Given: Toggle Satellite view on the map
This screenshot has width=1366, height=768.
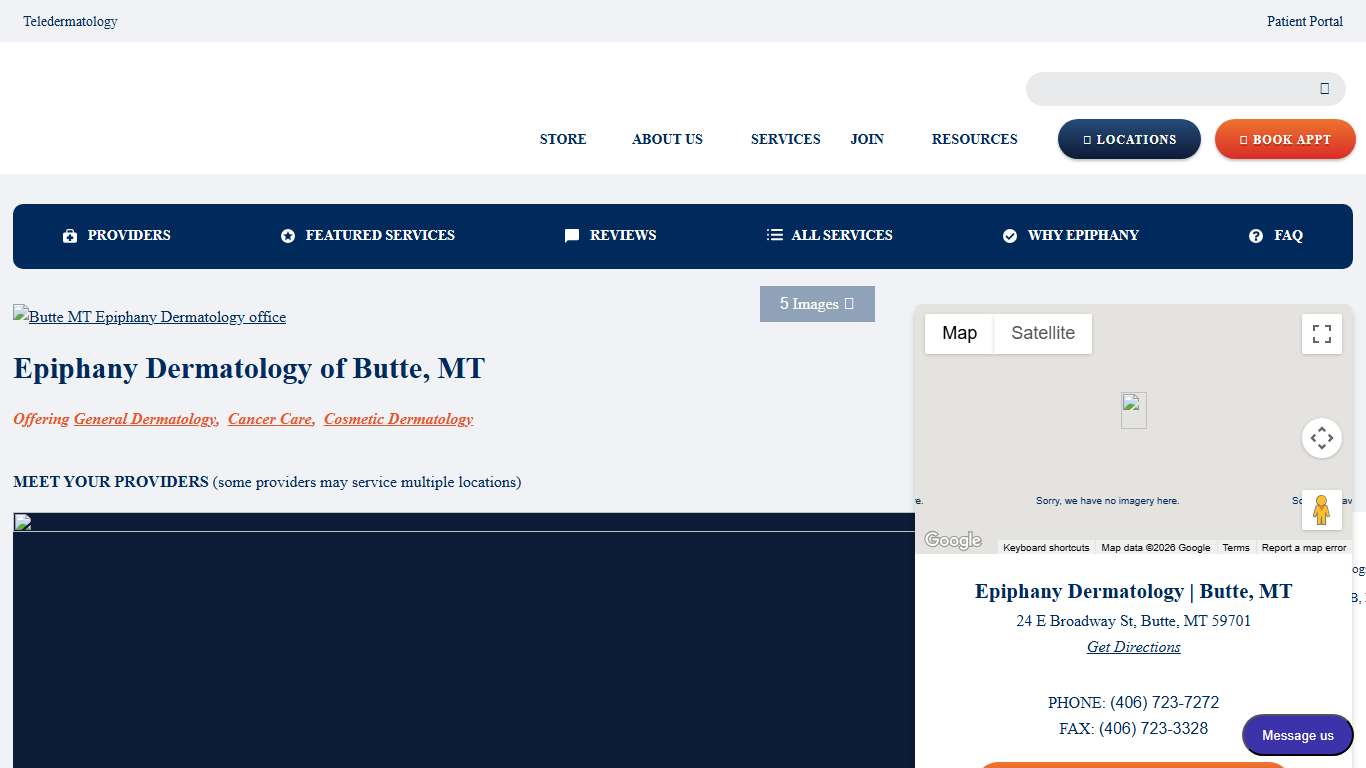Looking at the screenshot, I should (x=1043, y=333).
